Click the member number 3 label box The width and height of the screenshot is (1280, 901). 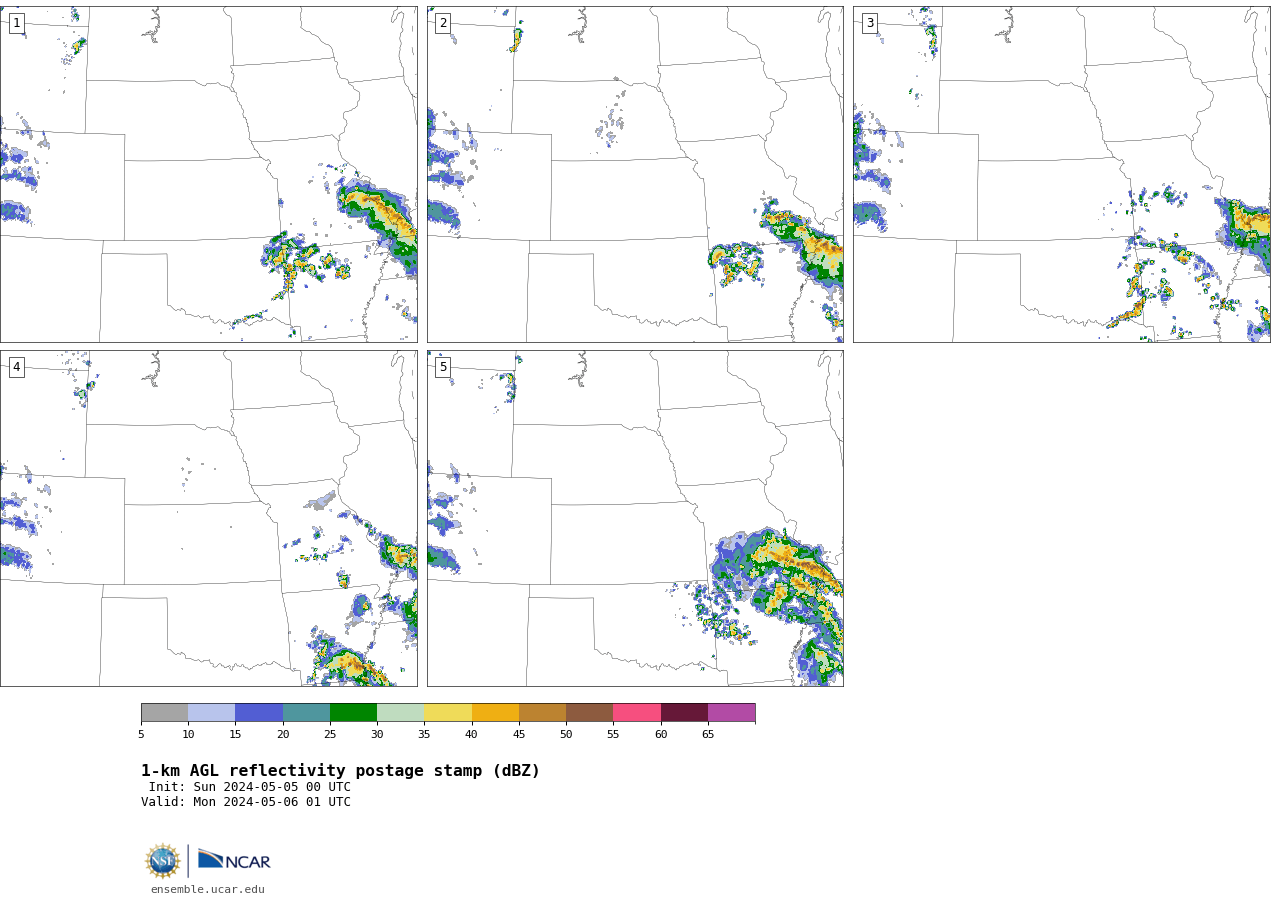869,23
